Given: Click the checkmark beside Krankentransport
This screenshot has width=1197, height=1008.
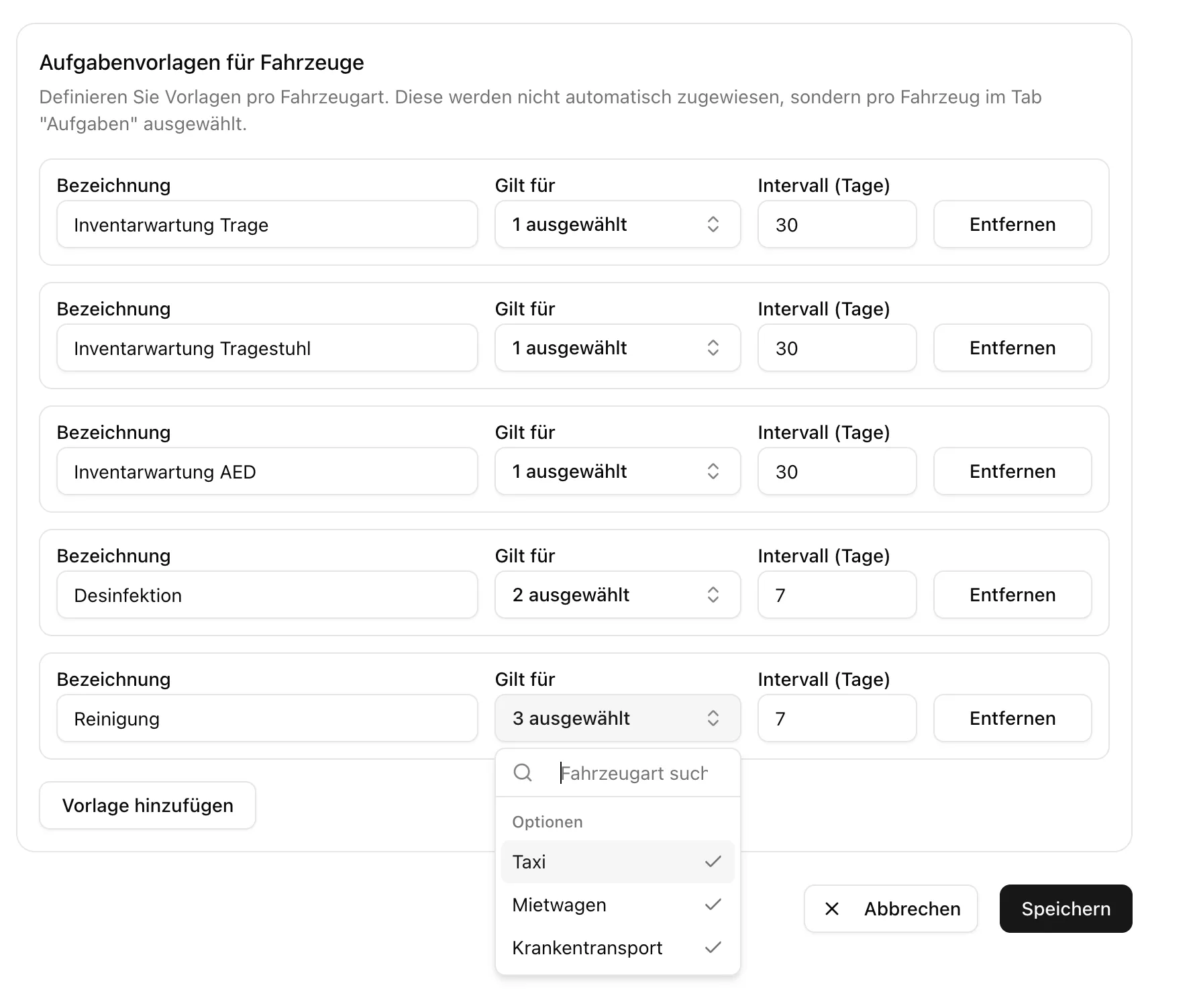Looking at the screenshot, I should point(712,948).
